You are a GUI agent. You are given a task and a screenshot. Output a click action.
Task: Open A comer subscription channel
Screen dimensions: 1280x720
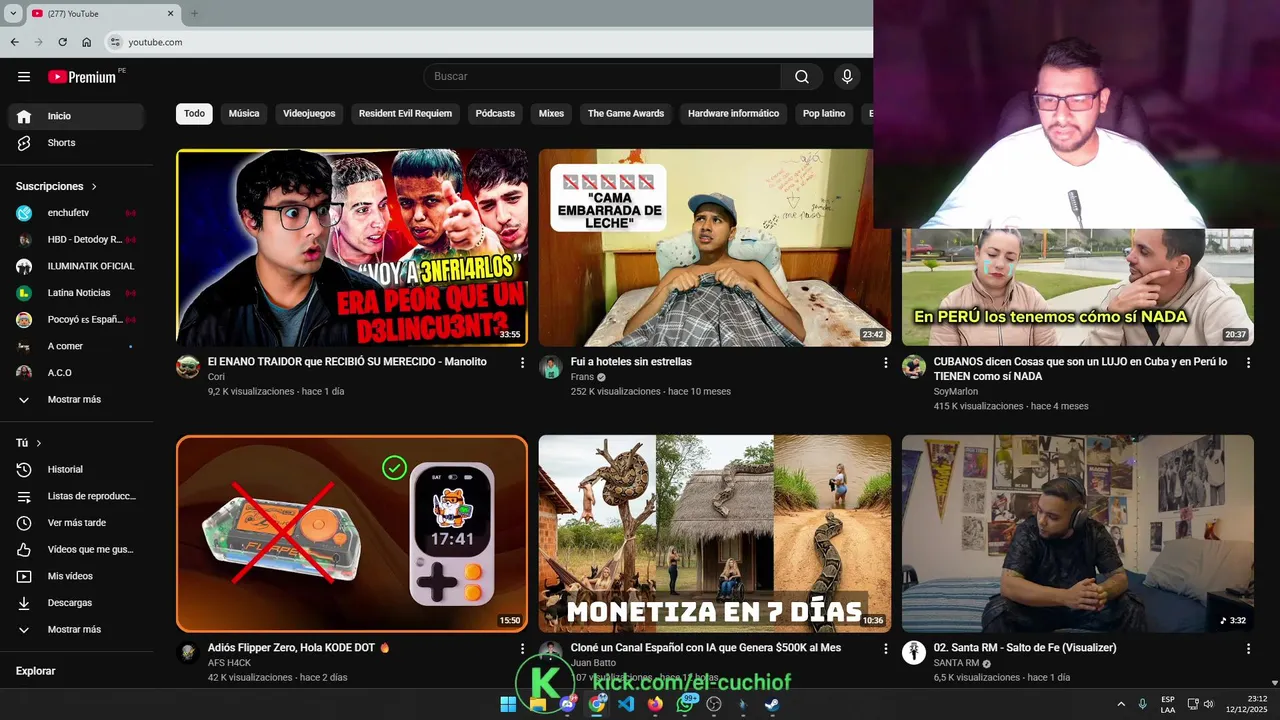[76, 346]
